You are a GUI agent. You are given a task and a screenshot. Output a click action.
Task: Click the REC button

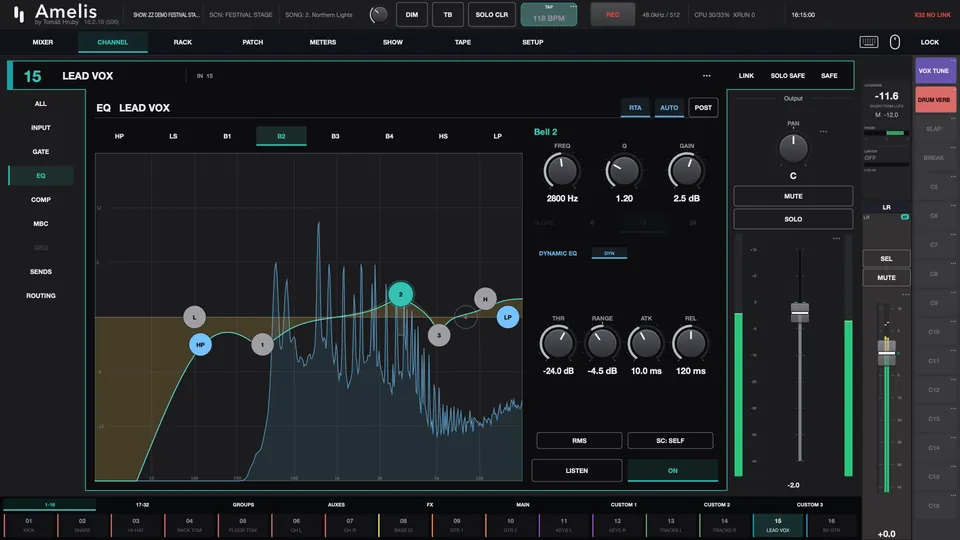click(612, 15)
